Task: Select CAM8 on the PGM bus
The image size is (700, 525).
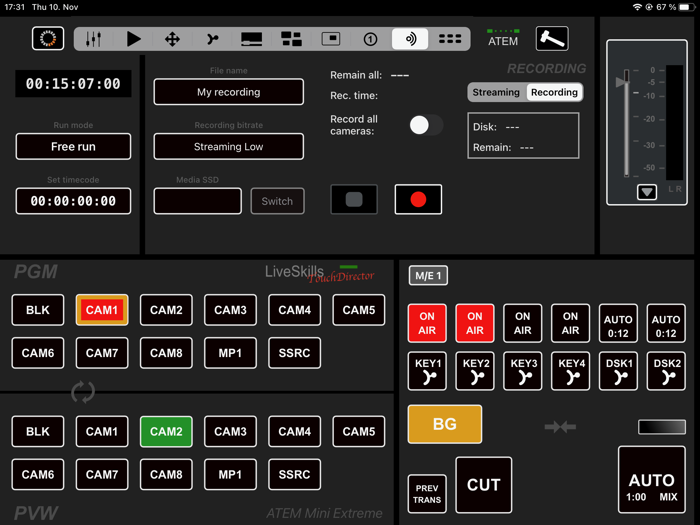Action: 166,353
